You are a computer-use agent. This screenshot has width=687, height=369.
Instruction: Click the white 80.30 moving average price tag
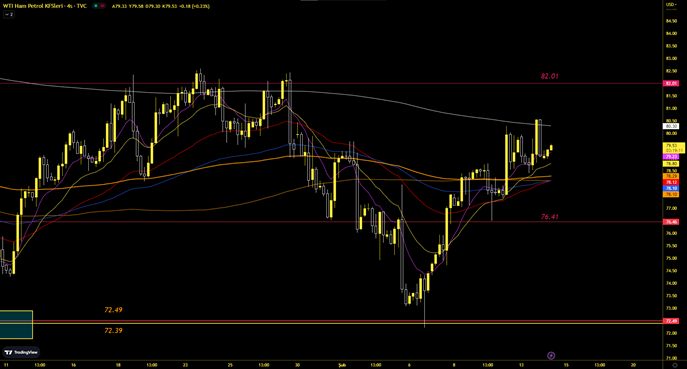coord(671,126)
